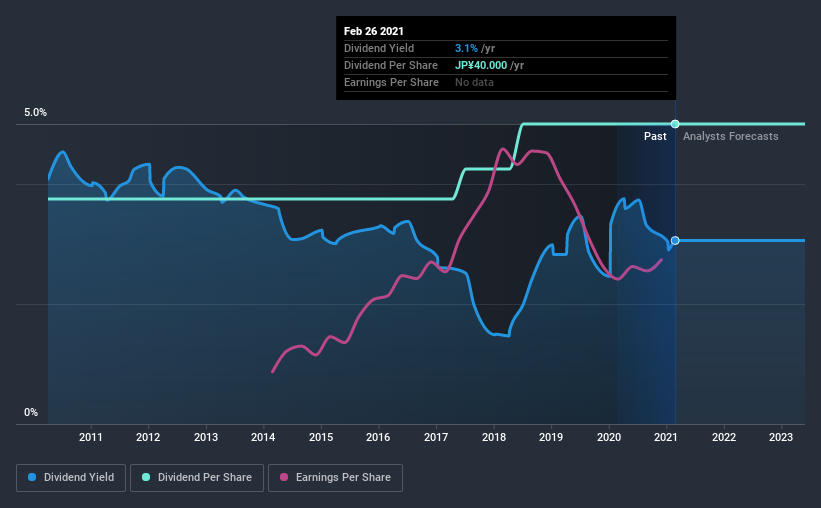Click the JP¥40.000 value in tooltip
This screenshot has width=821, height=508.
(x=481, y=65)
